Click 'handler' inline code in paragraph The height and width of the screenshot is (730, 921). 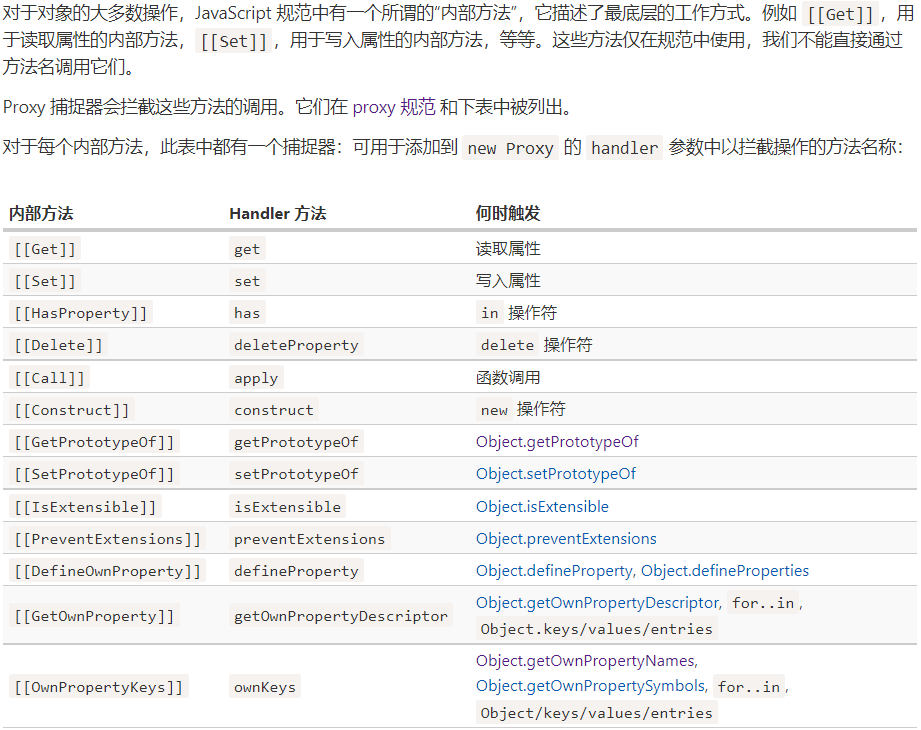(x=624, y=148)
